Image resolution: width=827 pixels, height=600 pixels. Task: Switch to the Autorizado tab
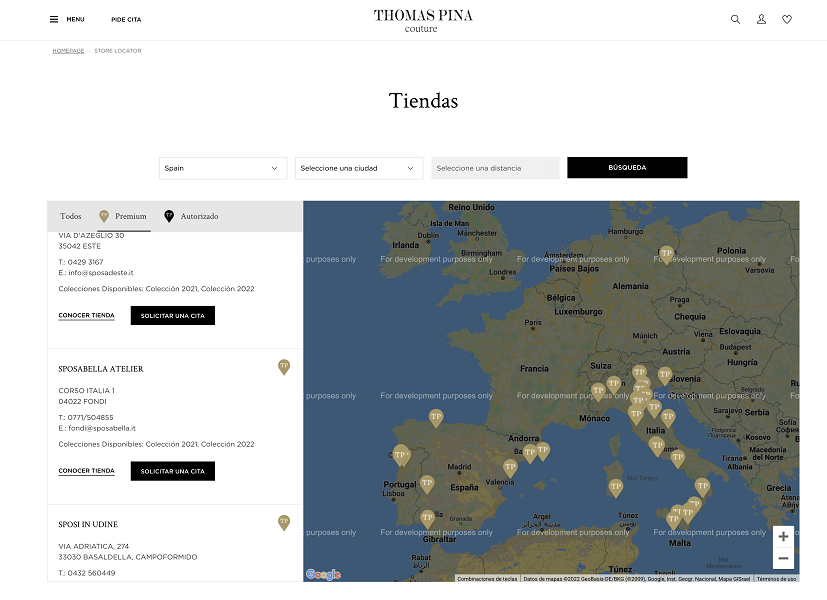[x=191, y=216]
